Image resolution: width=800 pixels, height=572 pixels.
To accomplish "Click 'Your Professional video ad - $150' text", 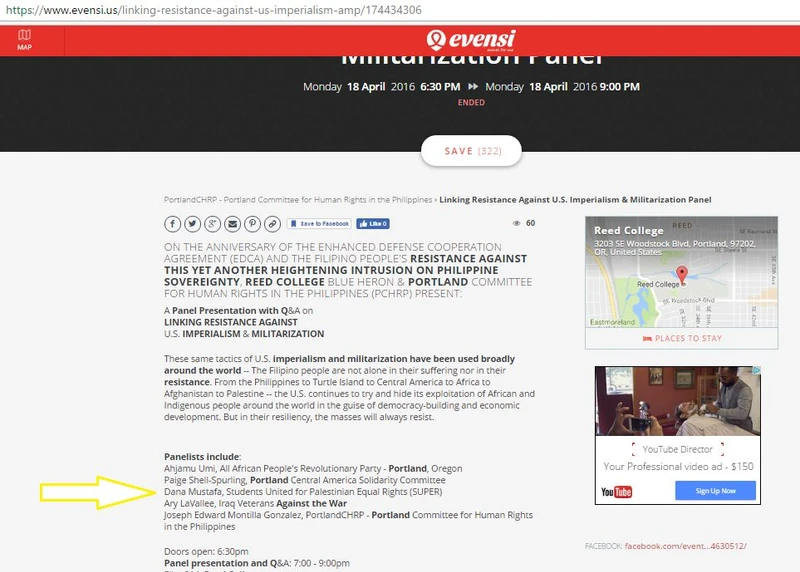I will (x=678, y=466).
